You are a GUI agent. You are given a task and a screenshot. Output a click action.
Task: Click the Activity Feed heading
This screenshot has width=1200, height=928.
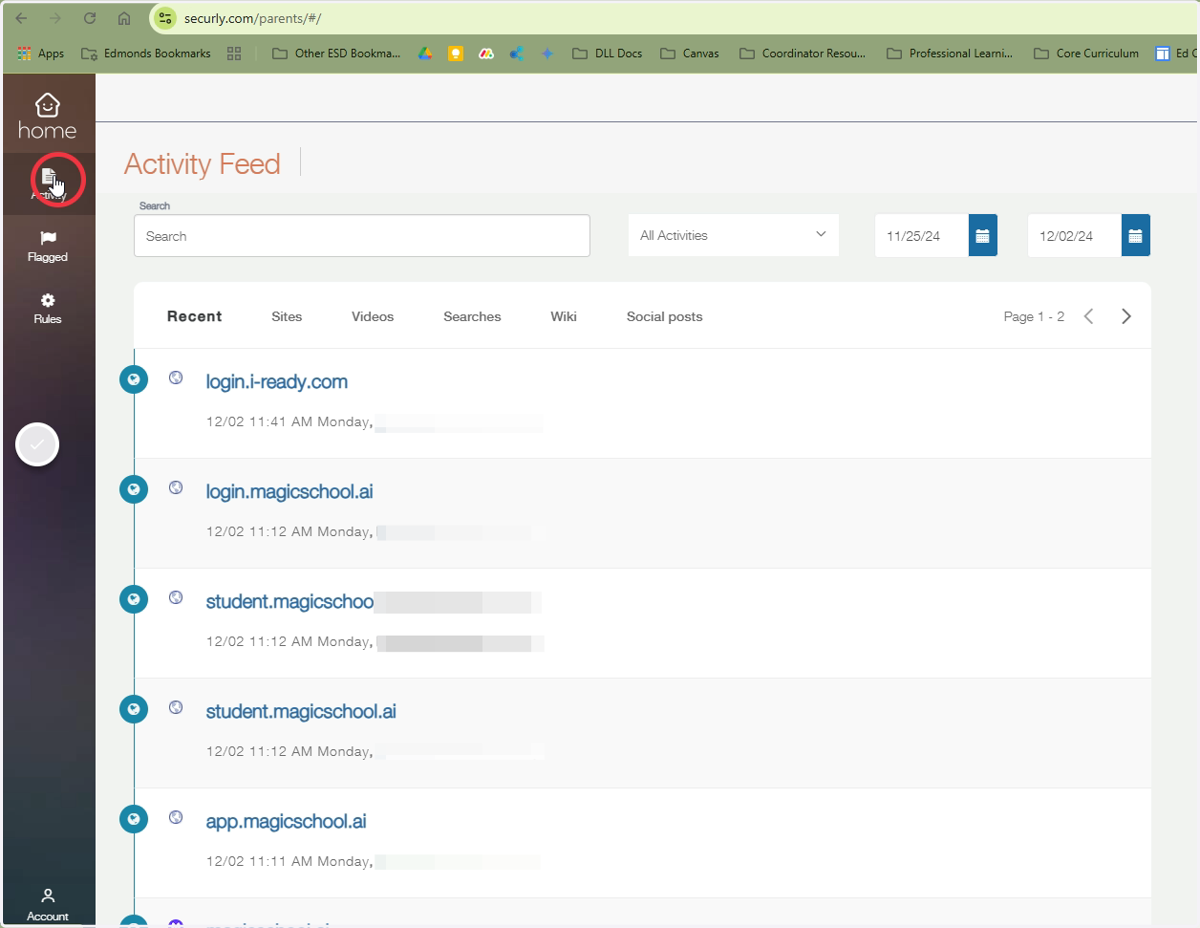[202, 164]
